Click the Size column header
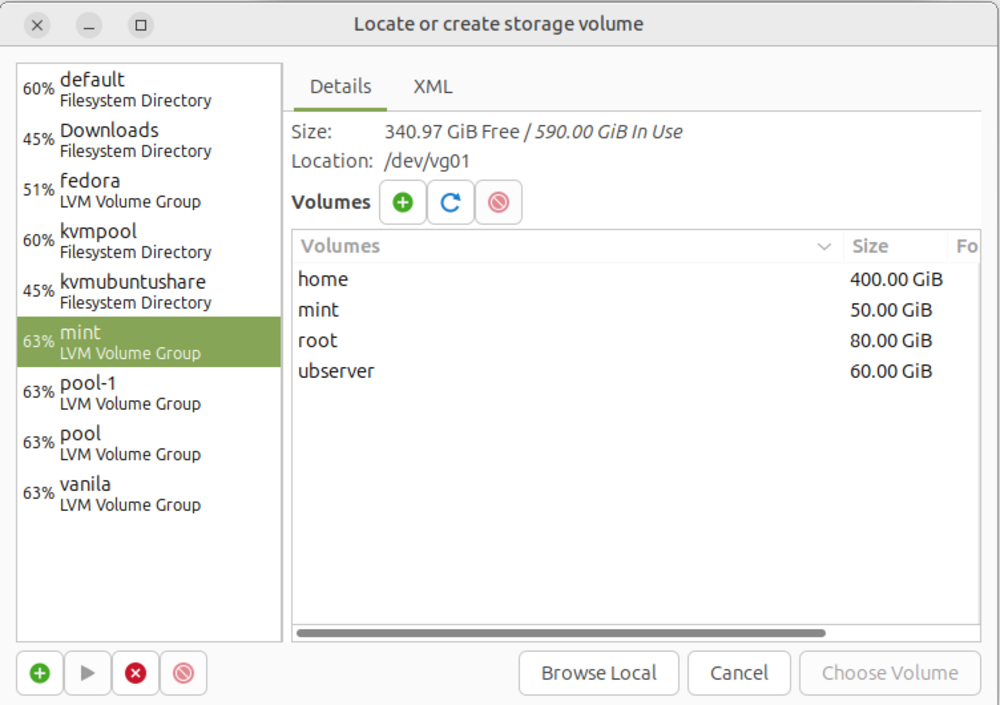The width and height of the screenshot is (1000, 705). (870, 247)
